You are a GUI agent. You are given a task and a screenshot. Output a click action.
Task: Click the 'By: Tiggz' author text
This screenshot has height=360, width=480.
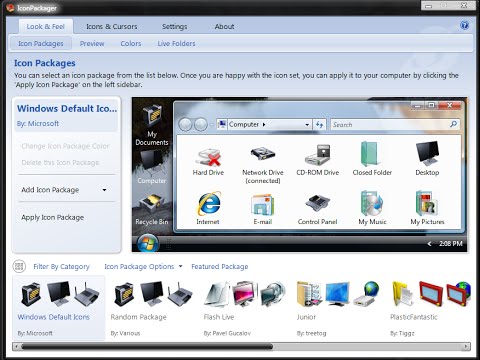[402, 333]
